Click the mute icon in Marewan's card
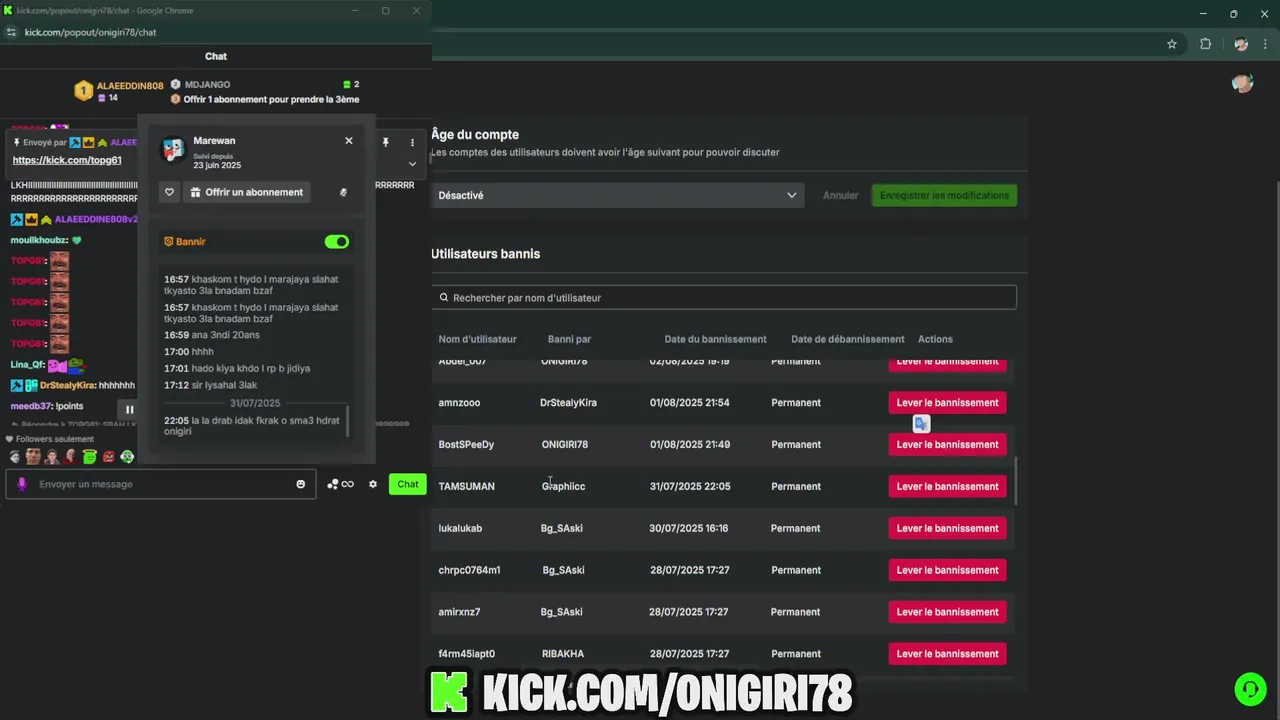This screenshot has width=1280, height=720. (x=343, y=192)
